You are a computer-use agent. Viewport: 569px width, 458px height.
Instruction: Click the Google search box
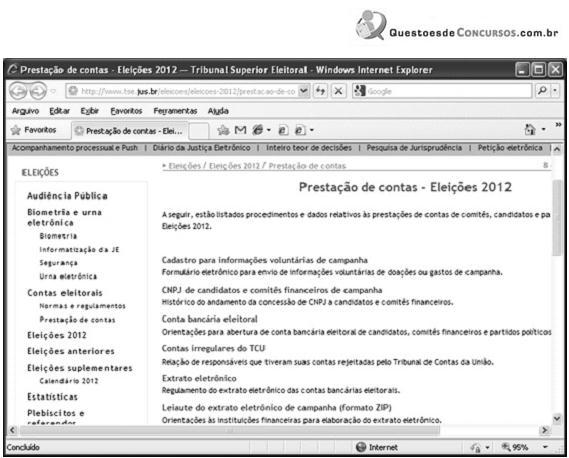point(442,91)
